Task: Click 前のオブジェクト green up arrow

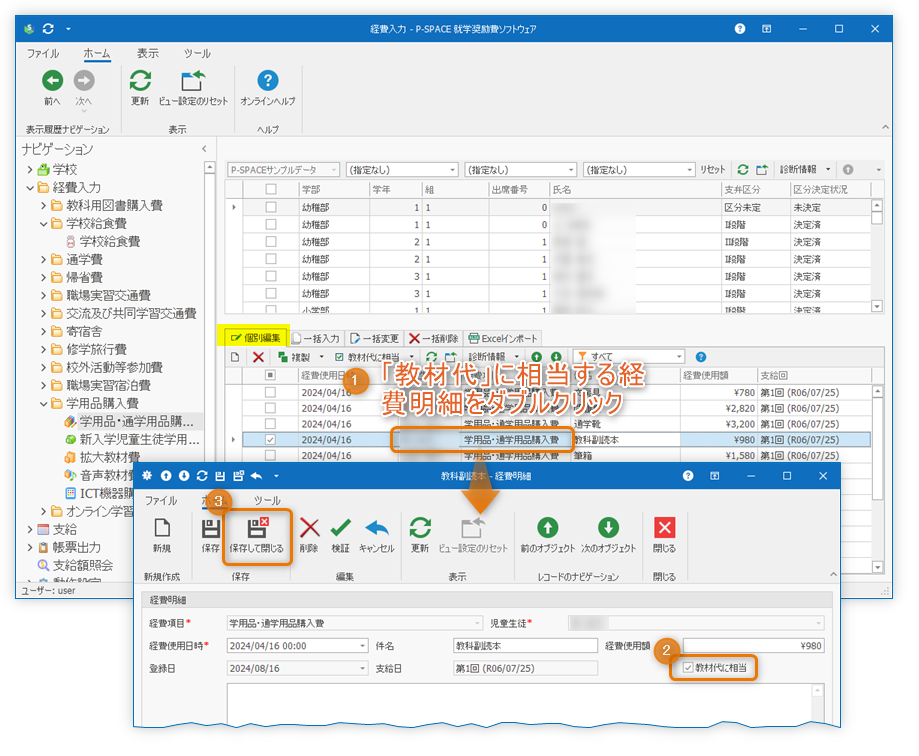Action: [x=547, y=527]
